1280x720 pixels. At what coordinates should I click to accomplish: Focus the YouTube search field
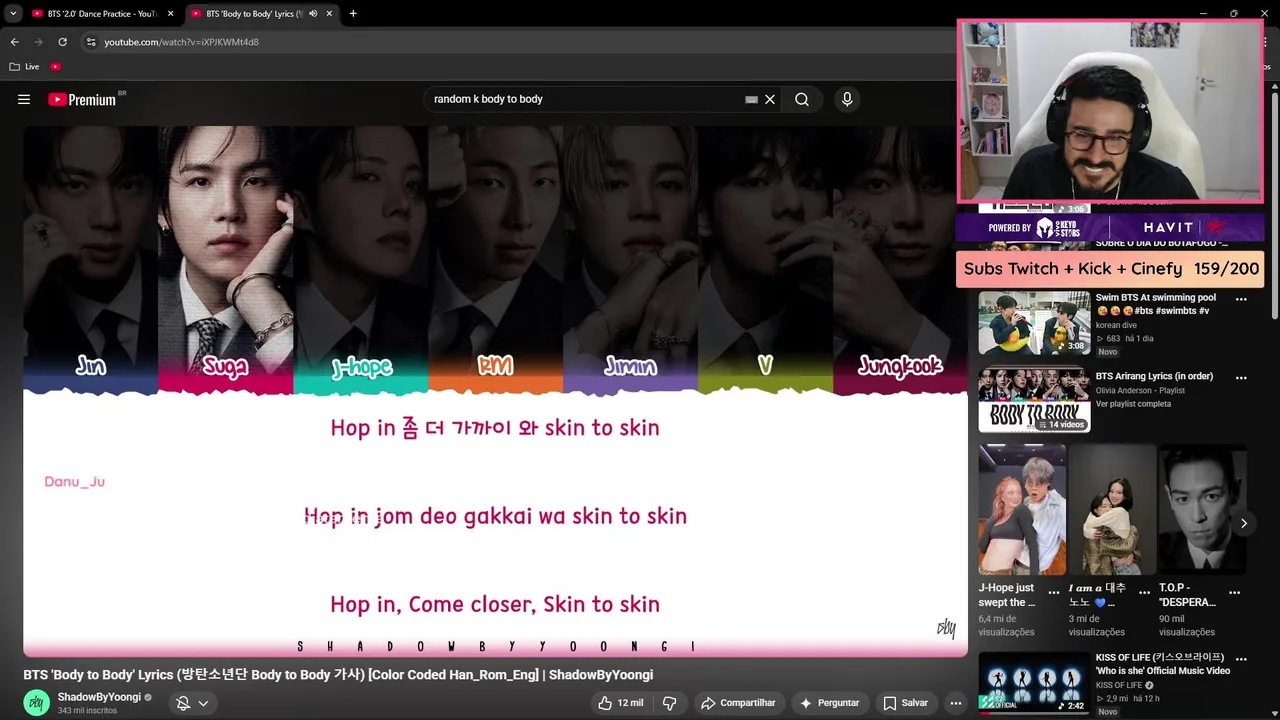pos(588,99)
